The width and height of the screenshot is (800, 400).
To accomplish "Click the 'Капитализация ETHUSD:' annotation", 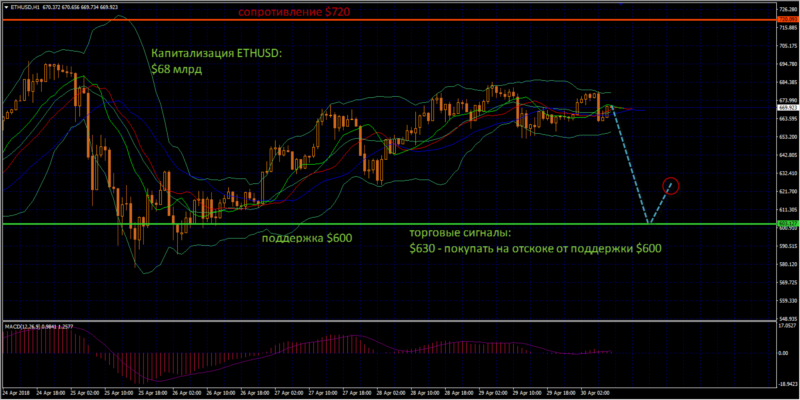I will pyautogui.click(x=216, y=53).
